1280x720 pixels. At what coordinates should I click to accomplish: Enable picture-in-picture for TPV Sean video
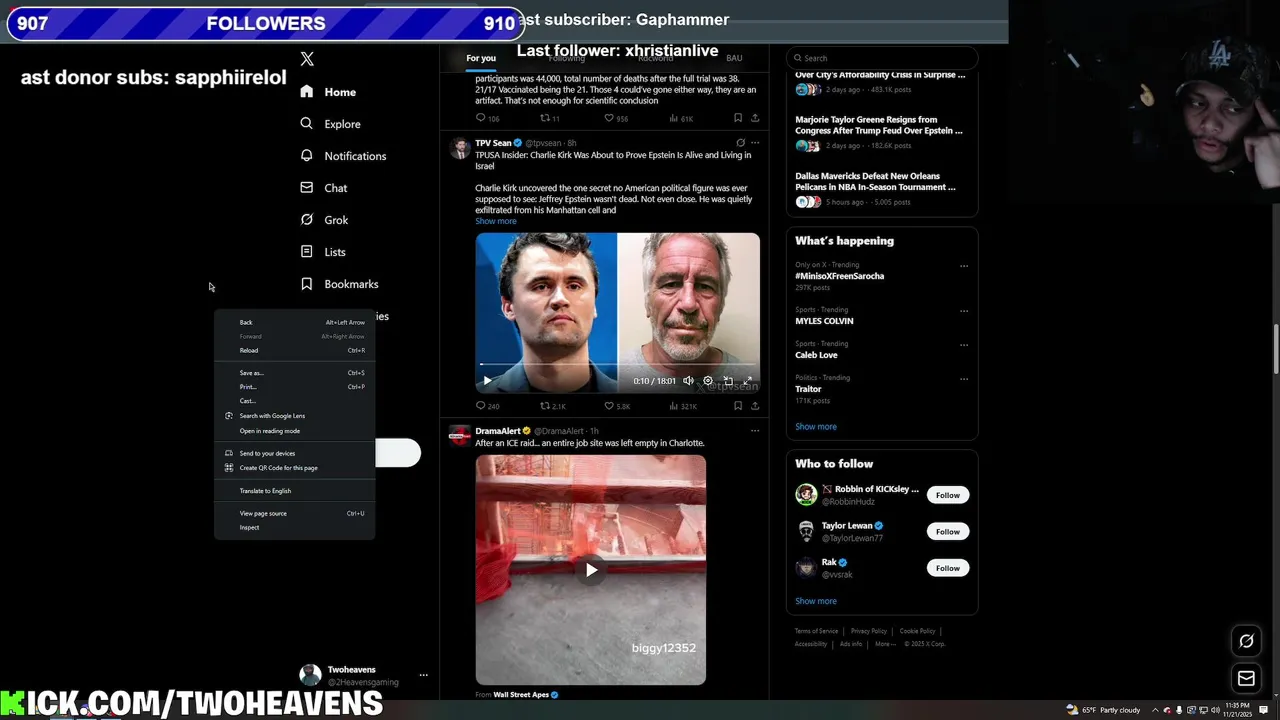(728, 380)
